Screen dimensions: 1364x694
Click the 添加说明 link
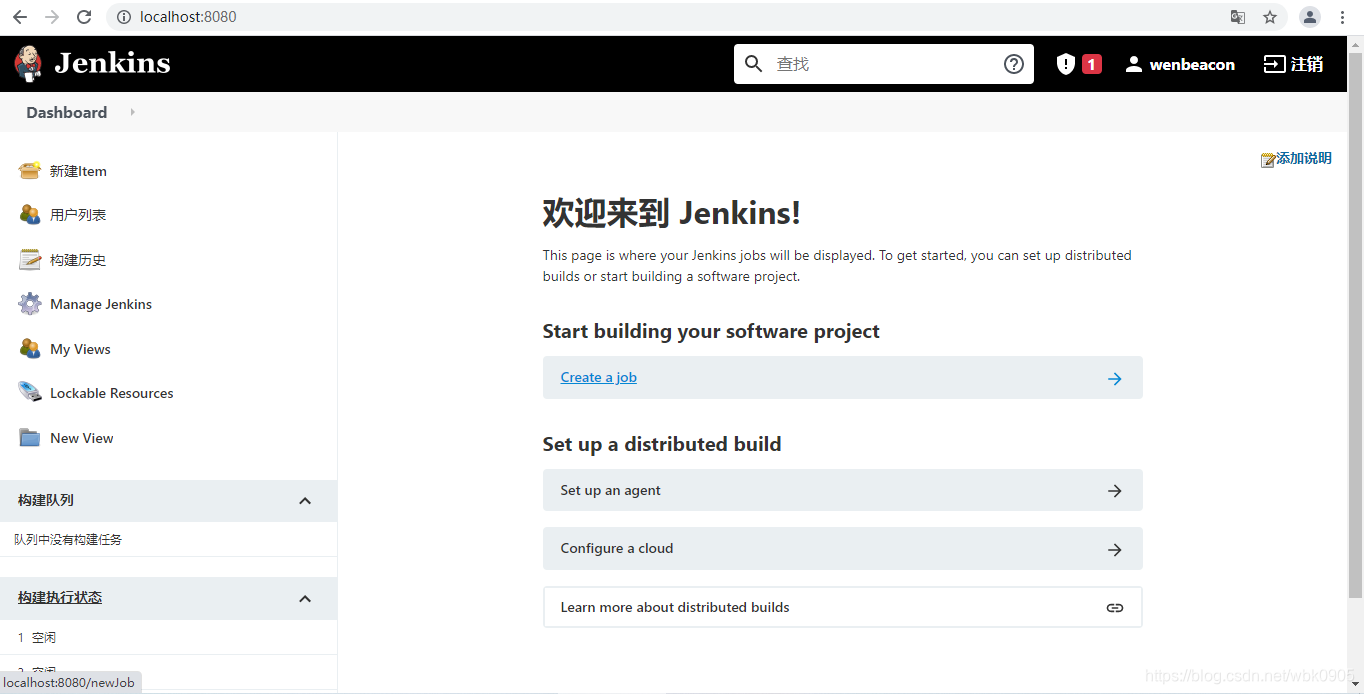click(1304, 158)
